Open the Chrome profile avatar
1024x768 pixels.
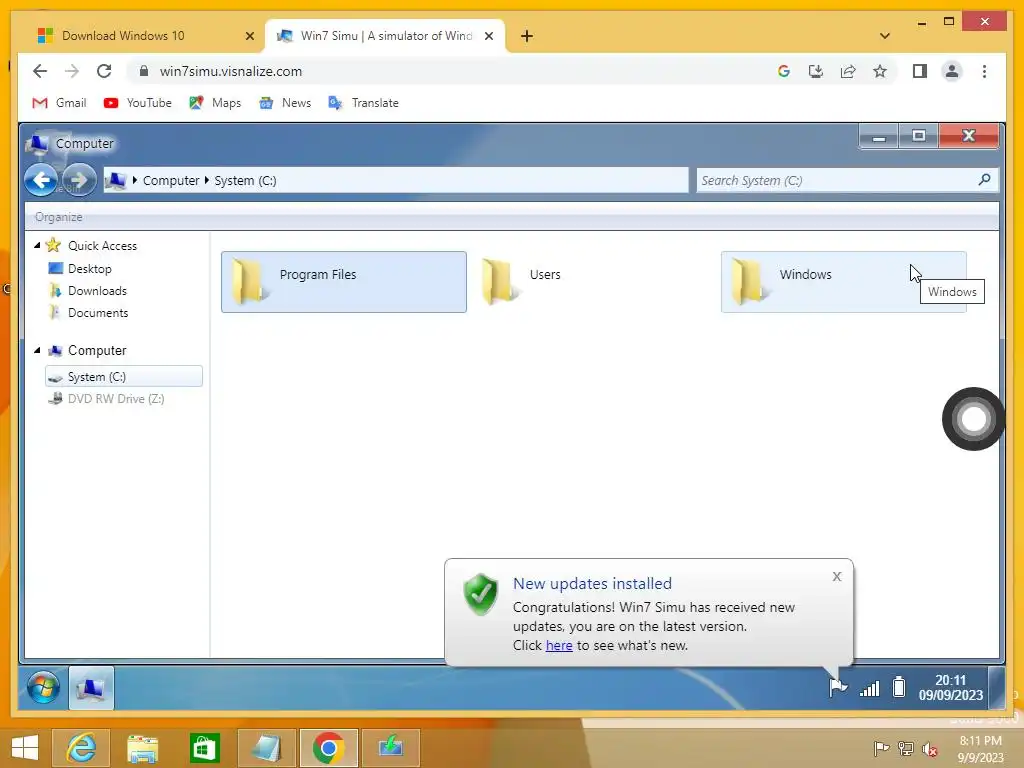pyautogui.click(x=952, y=71)
